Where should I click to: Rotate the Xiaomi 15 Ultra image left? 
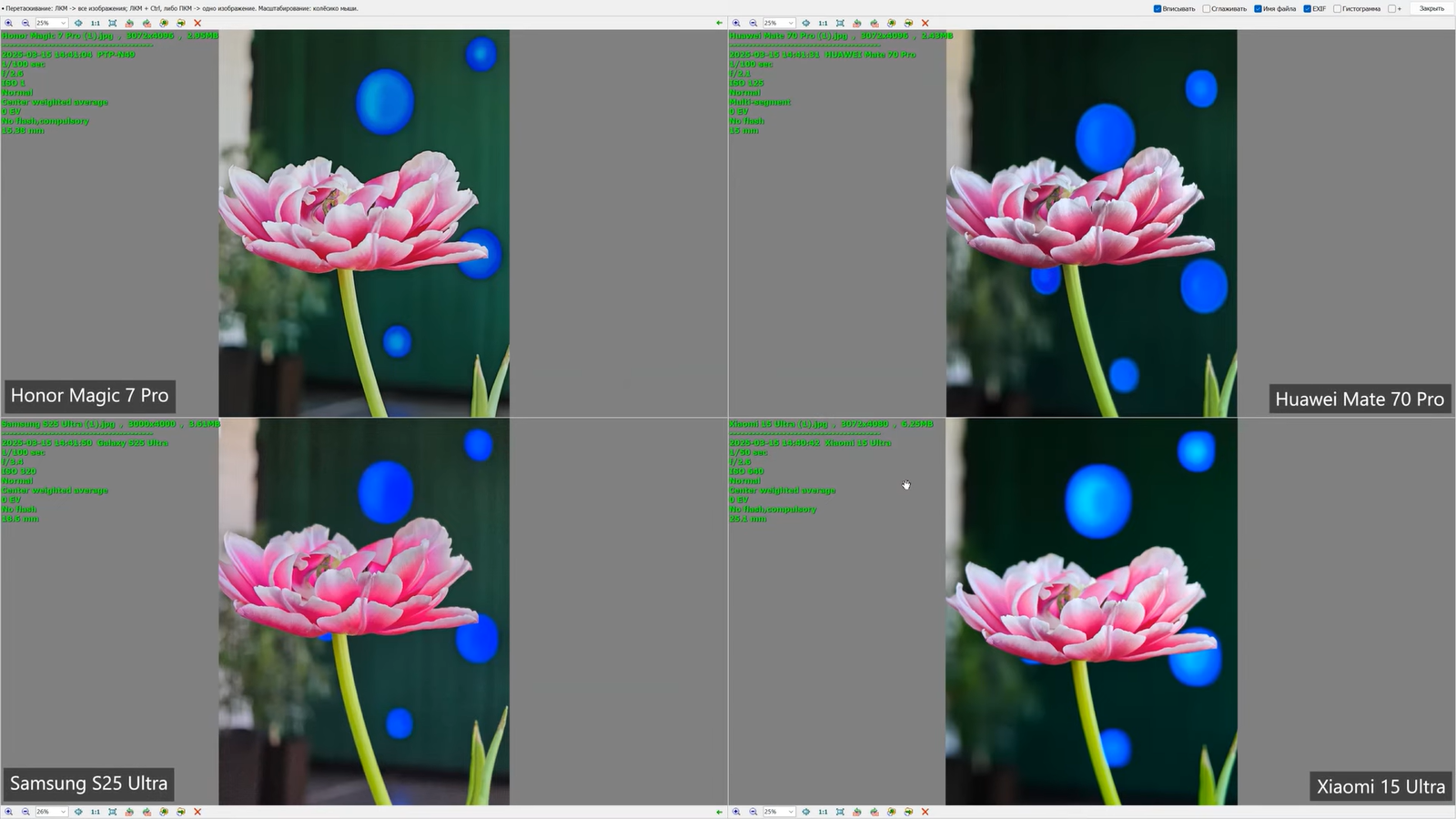coord(858,812)
